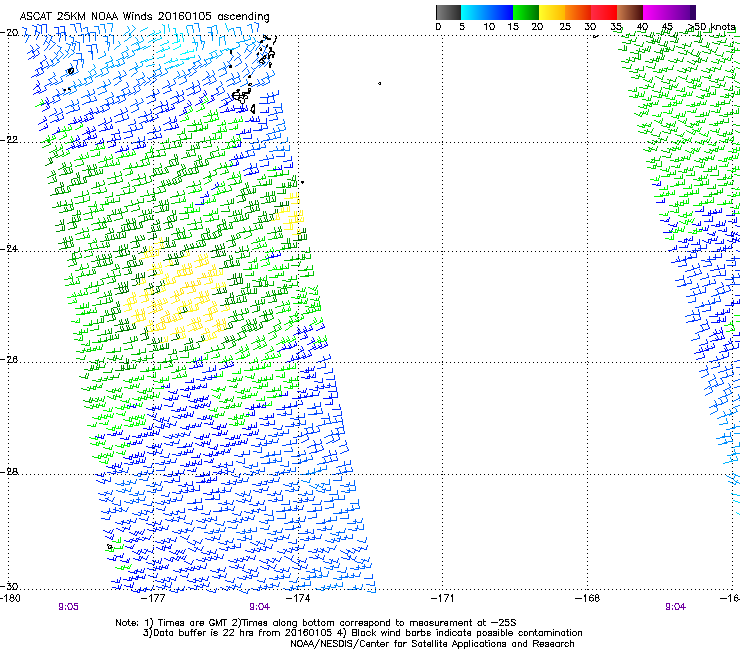Image resolution: width=740 pixels, height=650 pixels.
Task: Click the -26 latitude axis label
Action: click(x=9, y=360)
